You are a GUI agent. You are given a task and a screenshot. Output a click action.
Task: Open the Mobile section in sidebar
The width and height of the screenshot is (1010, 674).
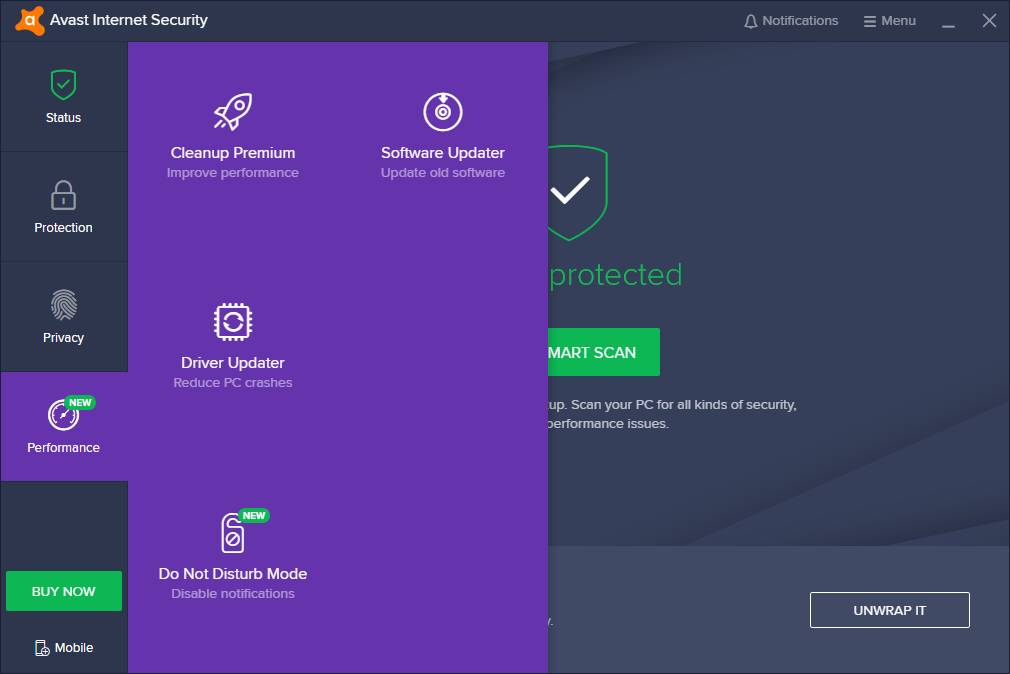(x=63, y=648)
